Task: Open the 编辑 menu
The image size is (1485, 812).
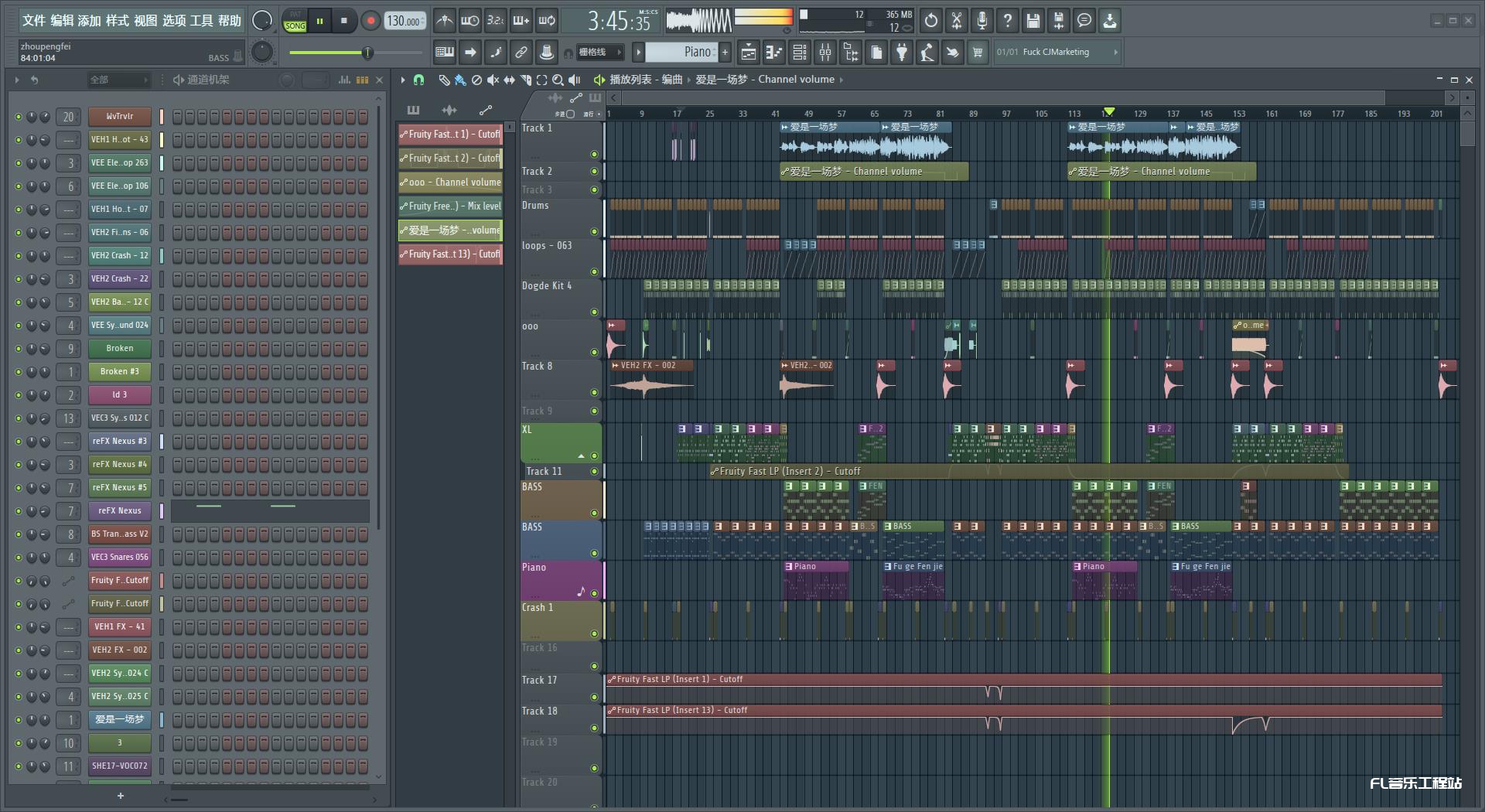Action: click(62, 21)
